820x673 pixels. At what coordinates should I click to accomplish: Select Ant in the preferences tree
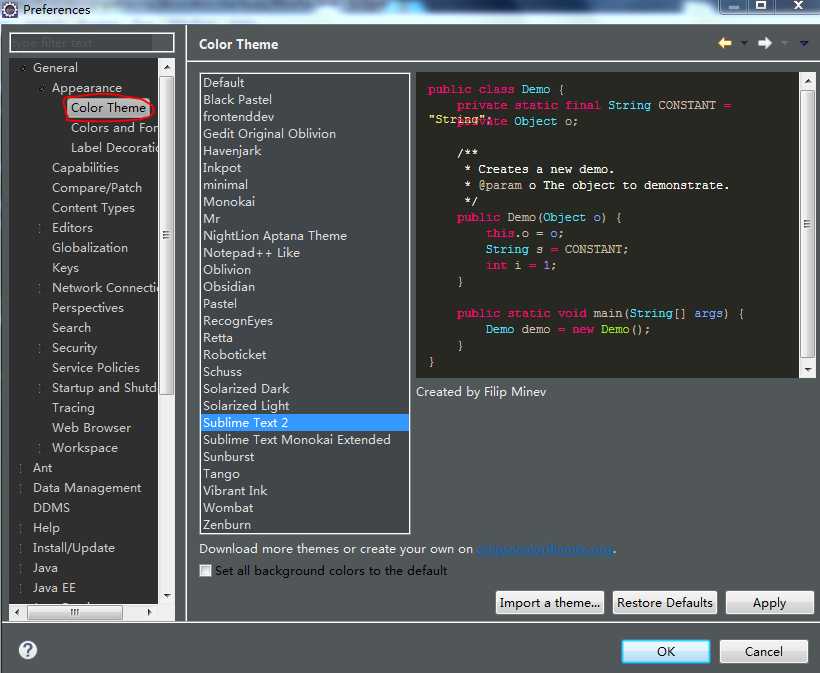click(x=42, y=468)
